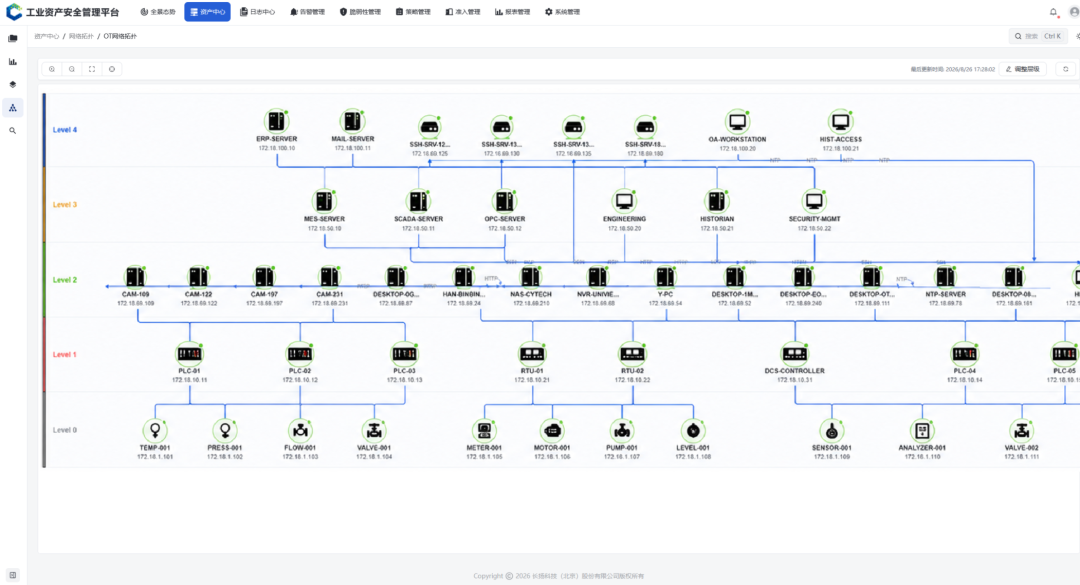Viewport: 1080px width, 585px height.
Task: Select the TEMP-001 sensor node
Action: 155,431
